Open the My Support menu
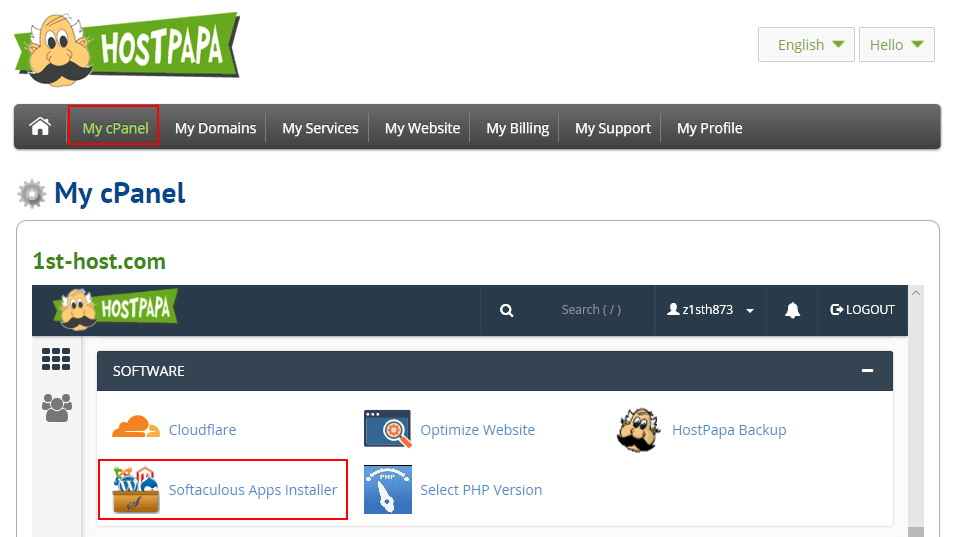Image resolution: width=956 pixels, height=537 pixels. [613, 128]
